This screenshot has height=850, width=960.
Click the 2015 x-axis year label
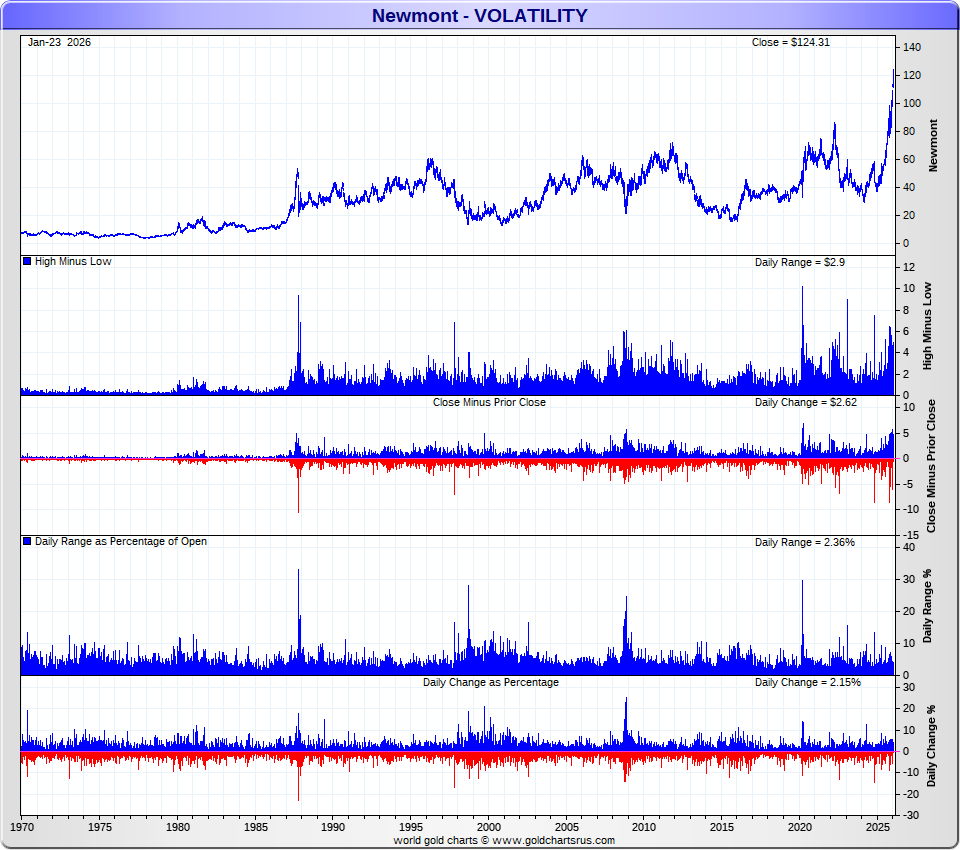pos(722,827)
